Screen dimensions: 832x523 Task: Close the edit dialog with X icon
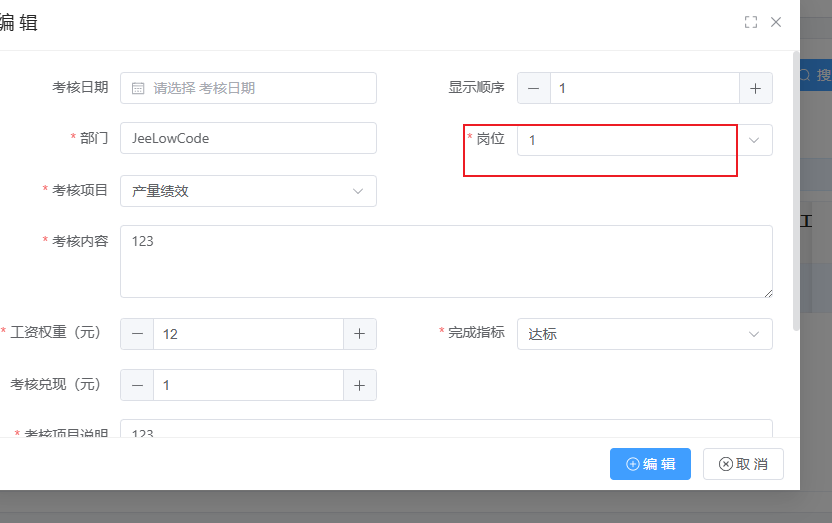tap(776, 22)
